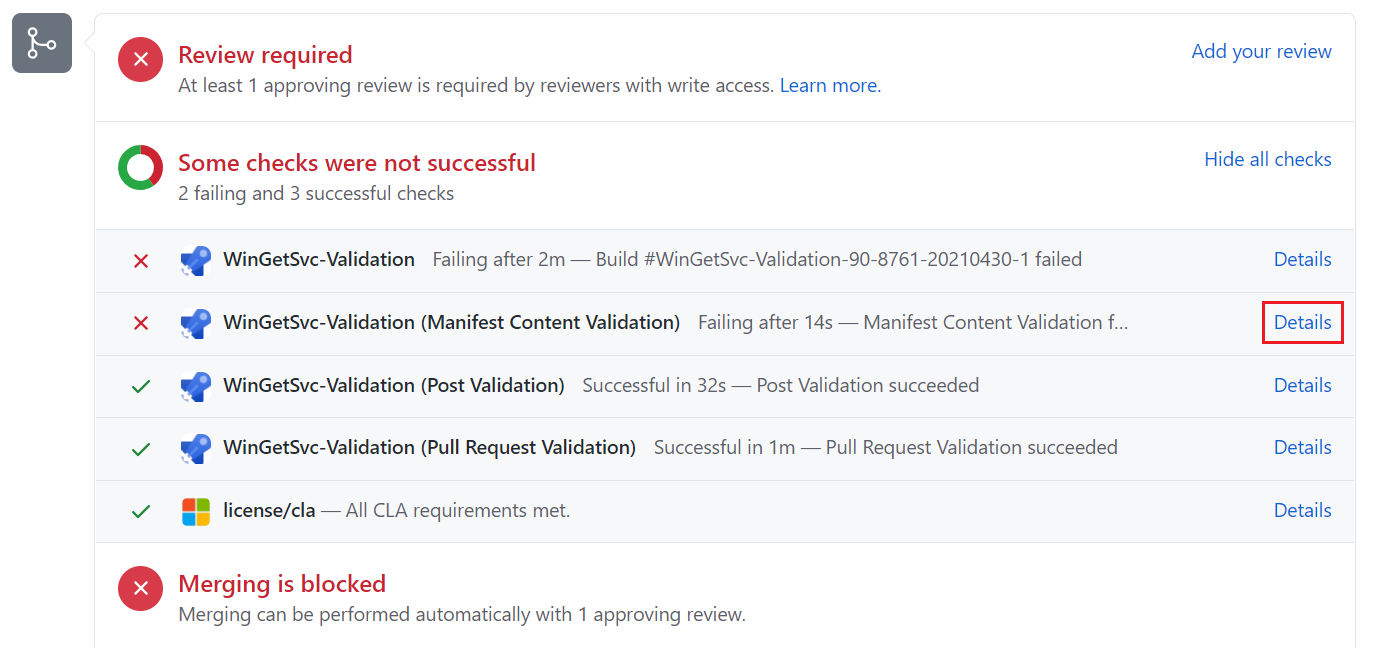Open the Learn more link about reviews
This screenshot has width=1389, height=648.
[827, 85]
